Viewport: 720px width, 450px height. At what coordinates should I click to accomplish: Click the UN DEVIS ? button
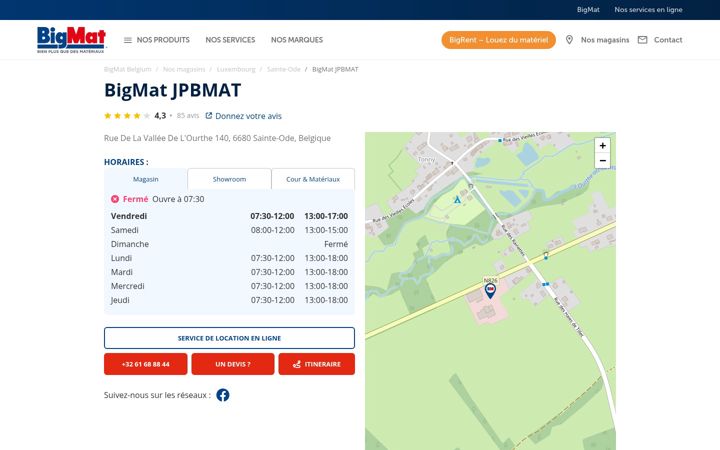tap(233, 364)
